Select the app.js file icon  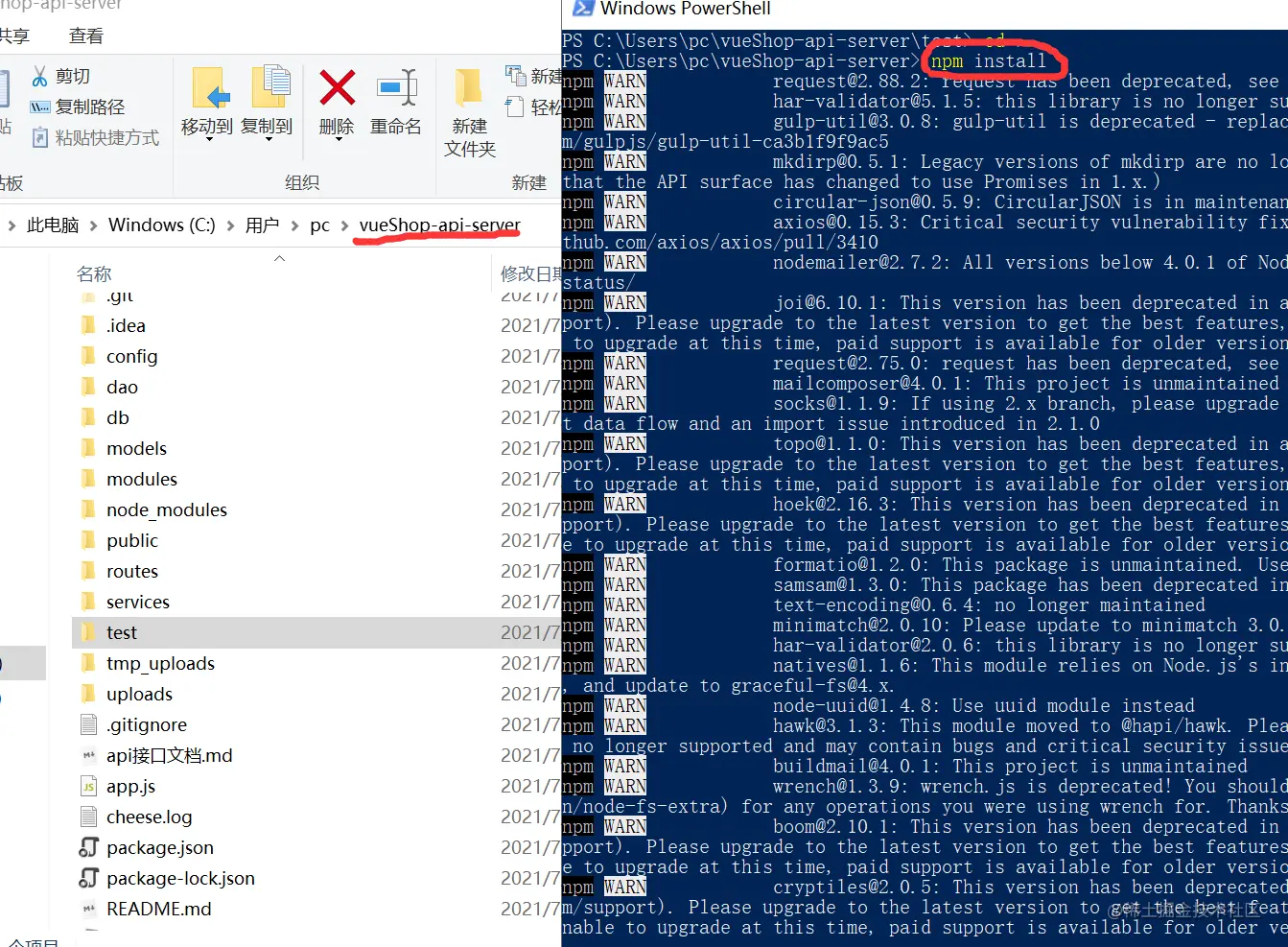pyautogui.click(x=88, y=786)
